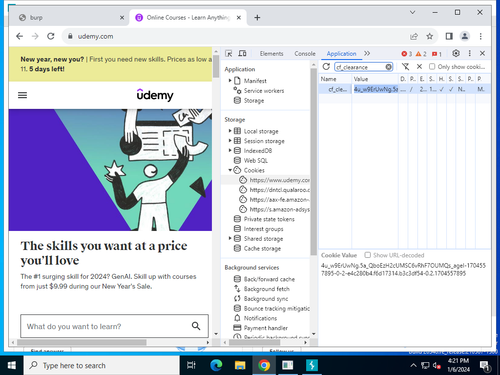Open DevTools settings gear
This screenshot has height=375, width=500.
(456, 53)
